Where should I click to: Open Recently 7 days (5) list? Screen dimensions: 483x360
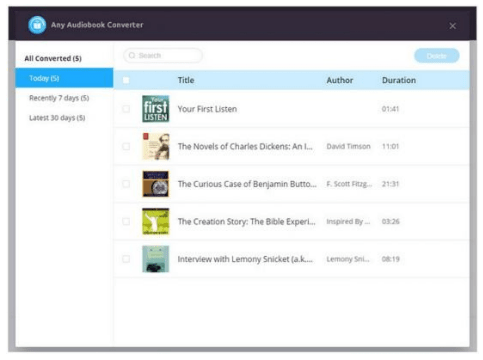(x=59, y=98)
